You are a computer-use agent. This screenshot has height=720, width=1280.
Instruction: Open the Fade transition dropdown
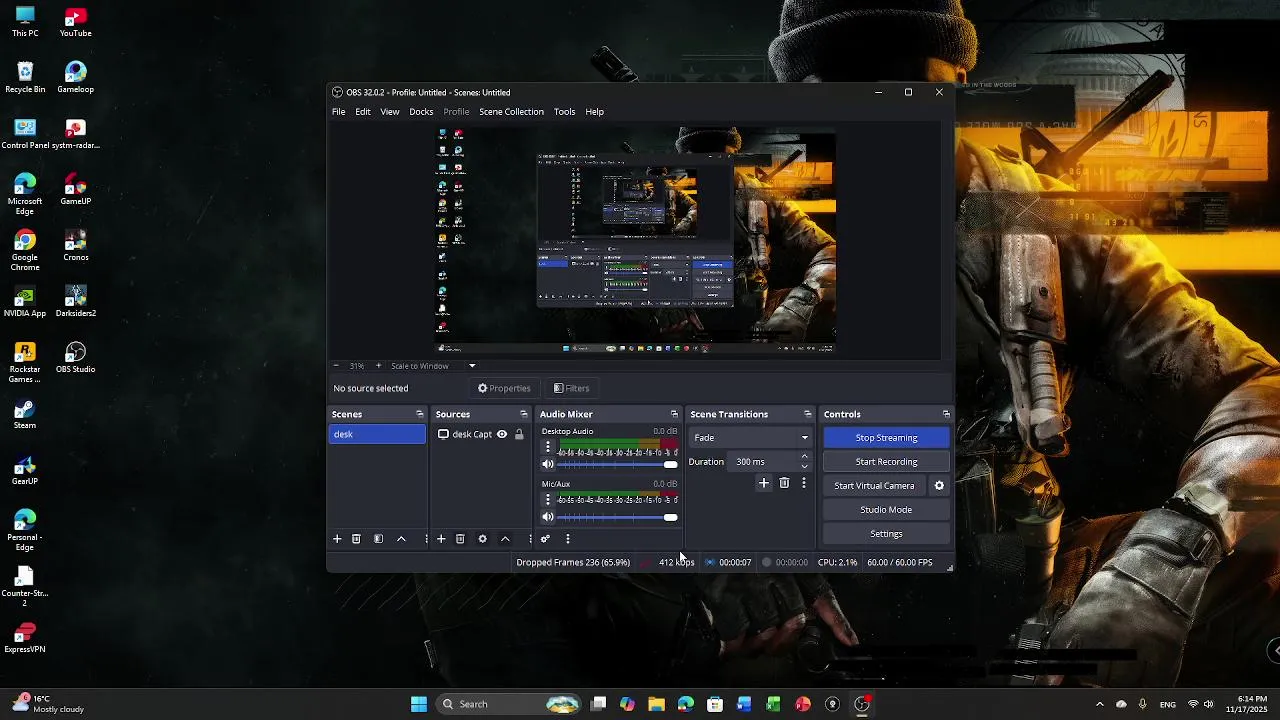(750, 438)
